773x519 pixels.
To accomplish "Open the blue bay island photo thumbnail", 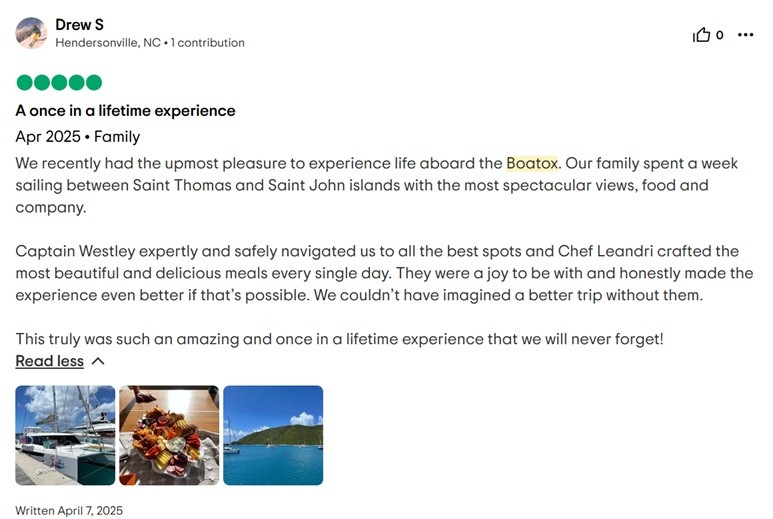I will [x=273, y=435].
